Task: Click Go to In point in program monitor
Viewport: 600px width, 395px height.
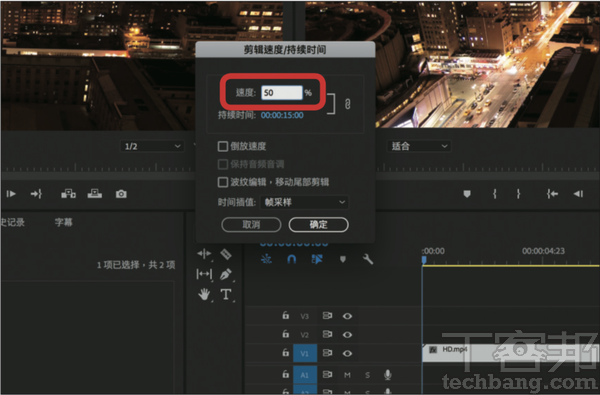Action: [552, 194]
